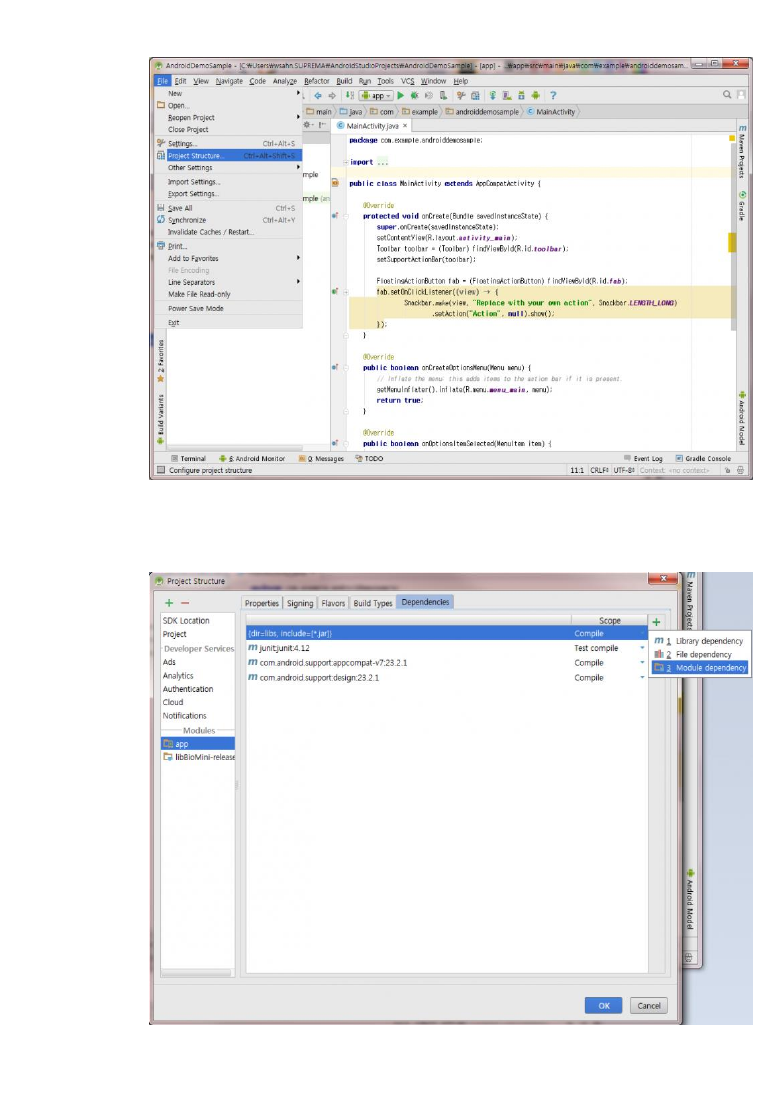Select Library dependency from popup
Viewport: 761px width, 1107px height.
pos(700,641)
